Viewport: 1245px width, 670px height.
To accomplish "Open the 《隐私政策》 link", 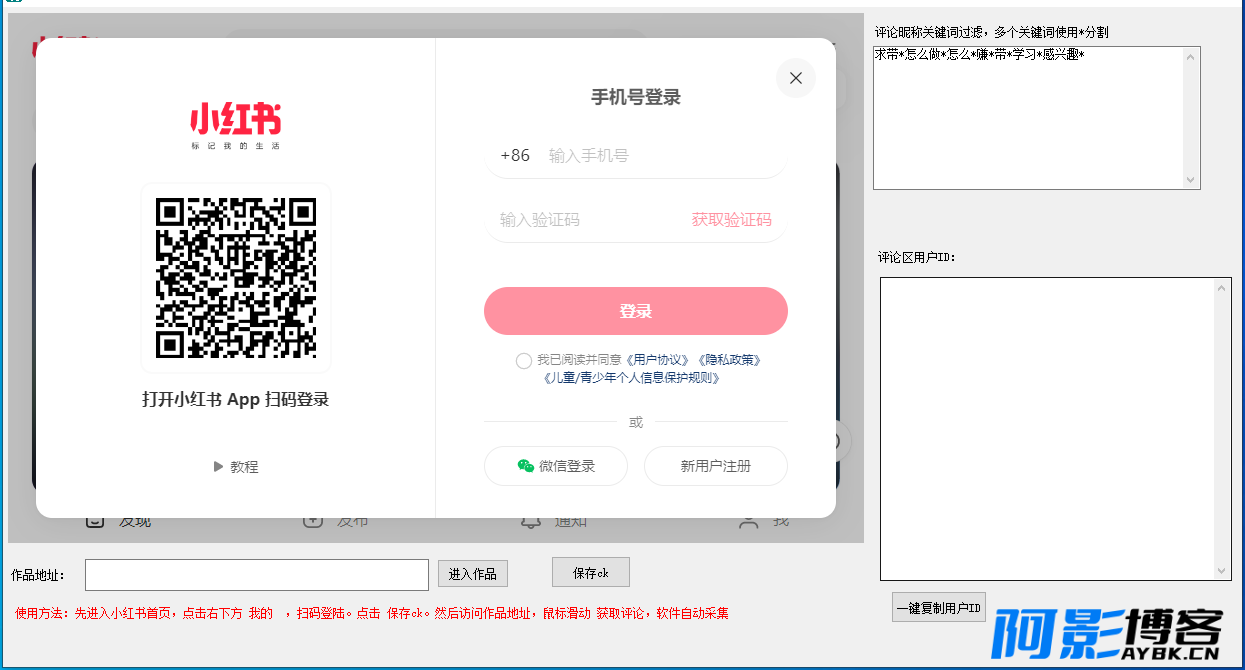I will coord(729,360).
